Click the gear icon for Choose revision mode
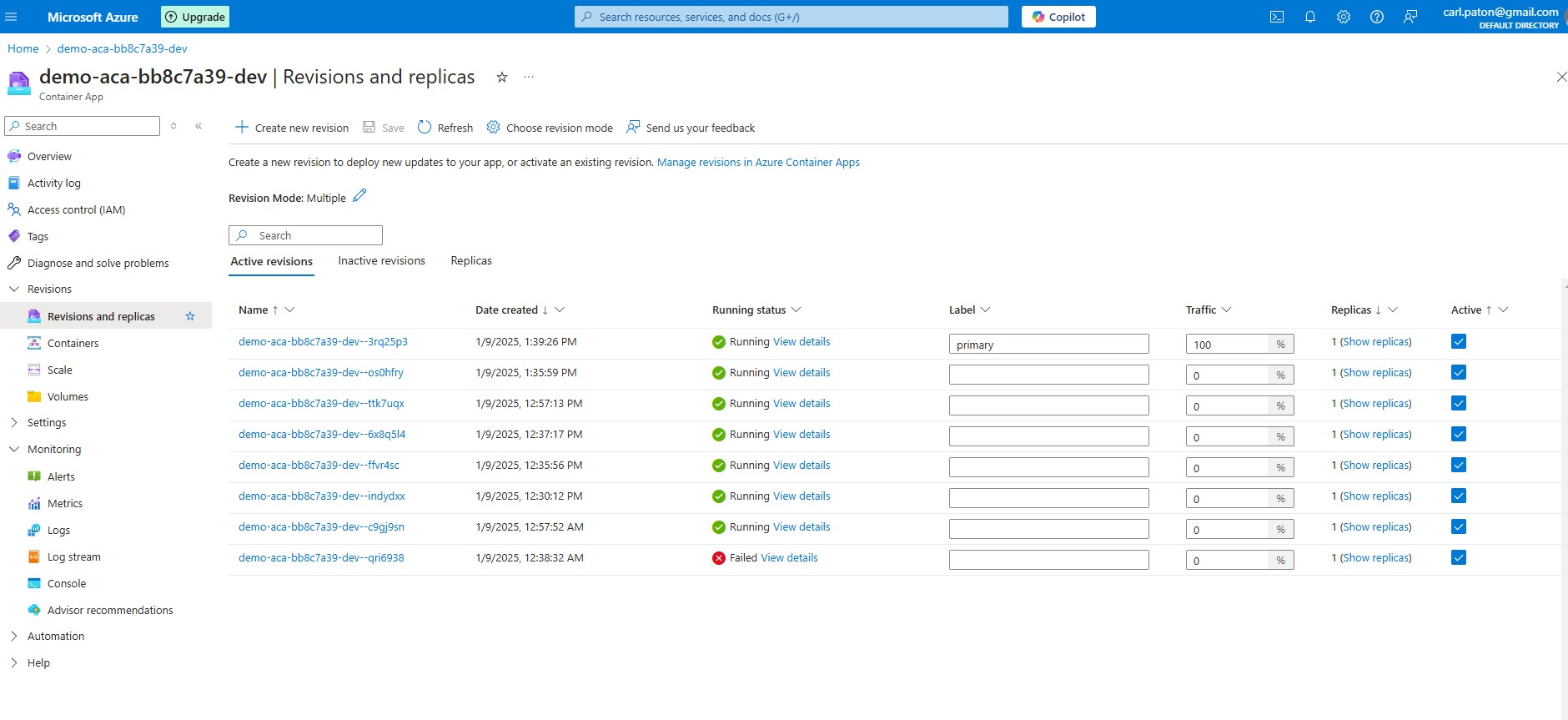This screenshot has width=1568, height=720. coord(494,127)
